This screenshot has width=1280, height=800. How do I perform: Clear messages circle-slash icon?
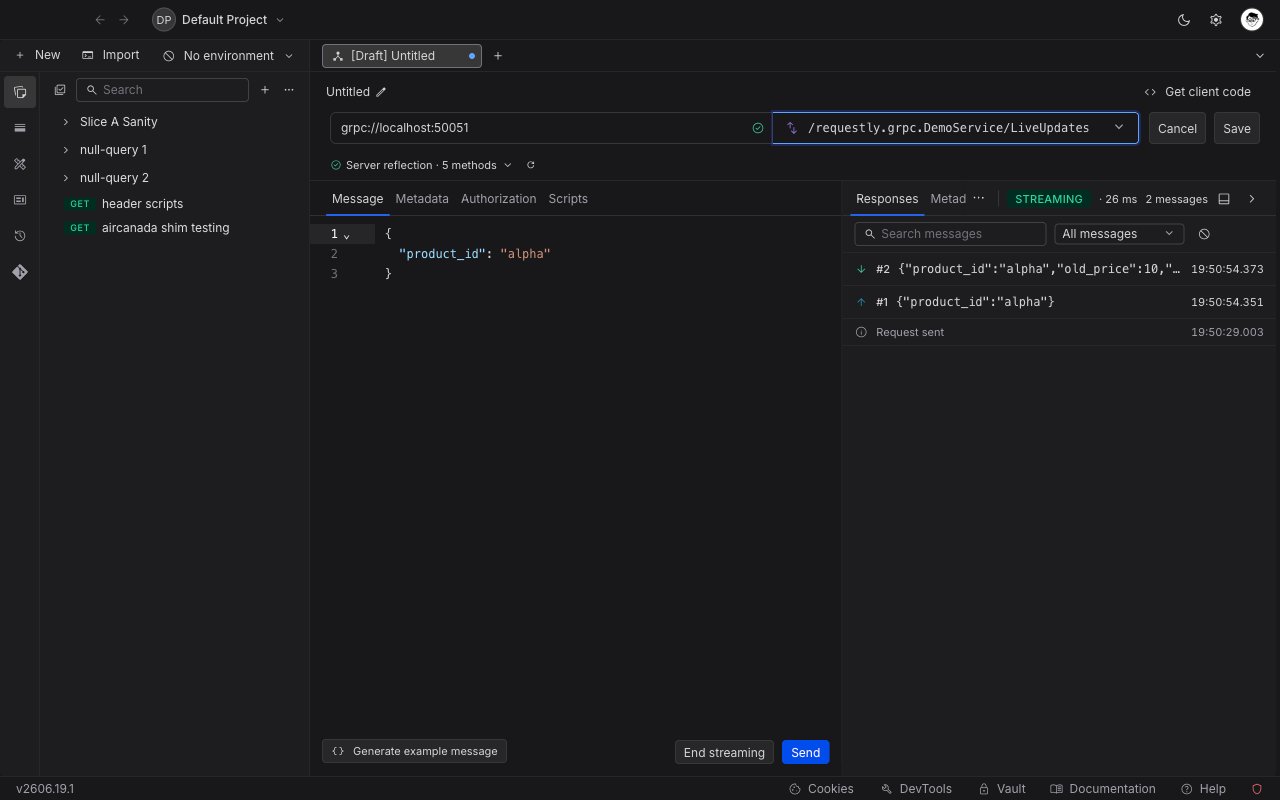pyautogui.click(x=1204, y=234)
